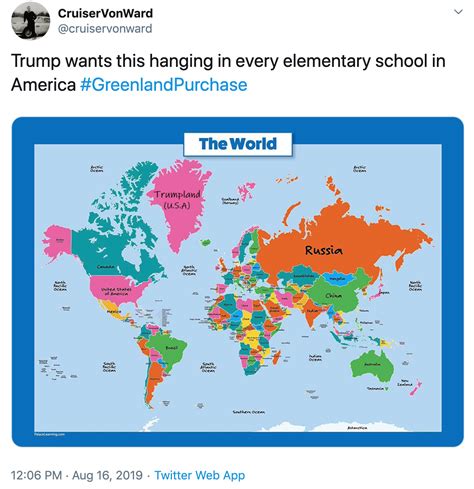Click the Canada label on the map
This screenshot has width=474, height=489.
[106, 267]
